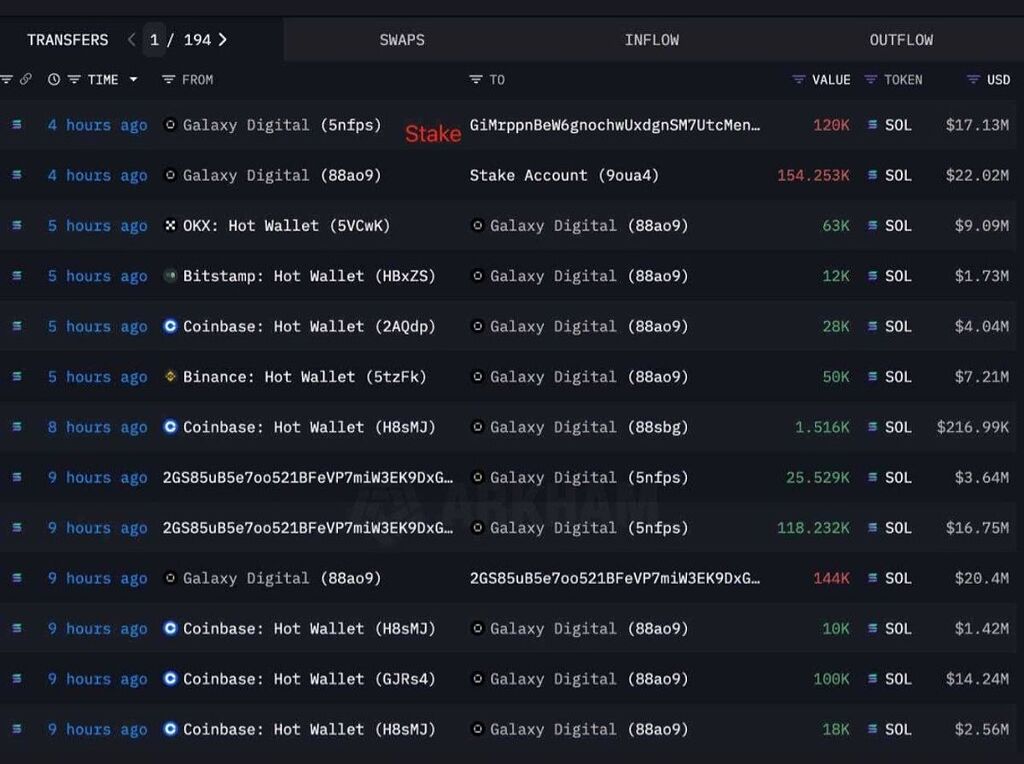Switch to the INFLOW tab

click(x=651, y=40)
